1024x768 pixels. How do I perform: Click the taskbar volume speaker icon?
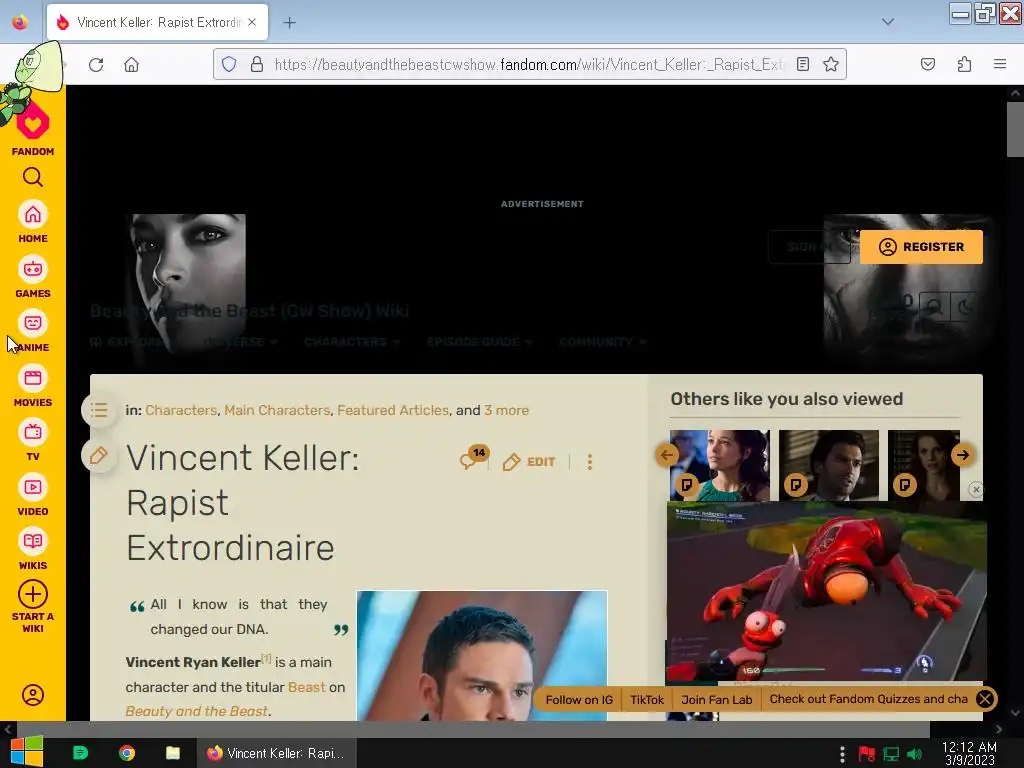pos(915,754)
